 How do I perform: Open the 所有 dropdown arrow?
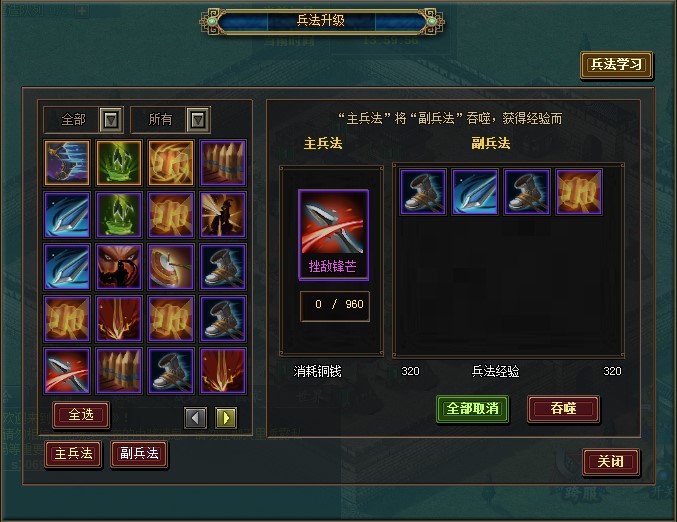click(198, 120)
